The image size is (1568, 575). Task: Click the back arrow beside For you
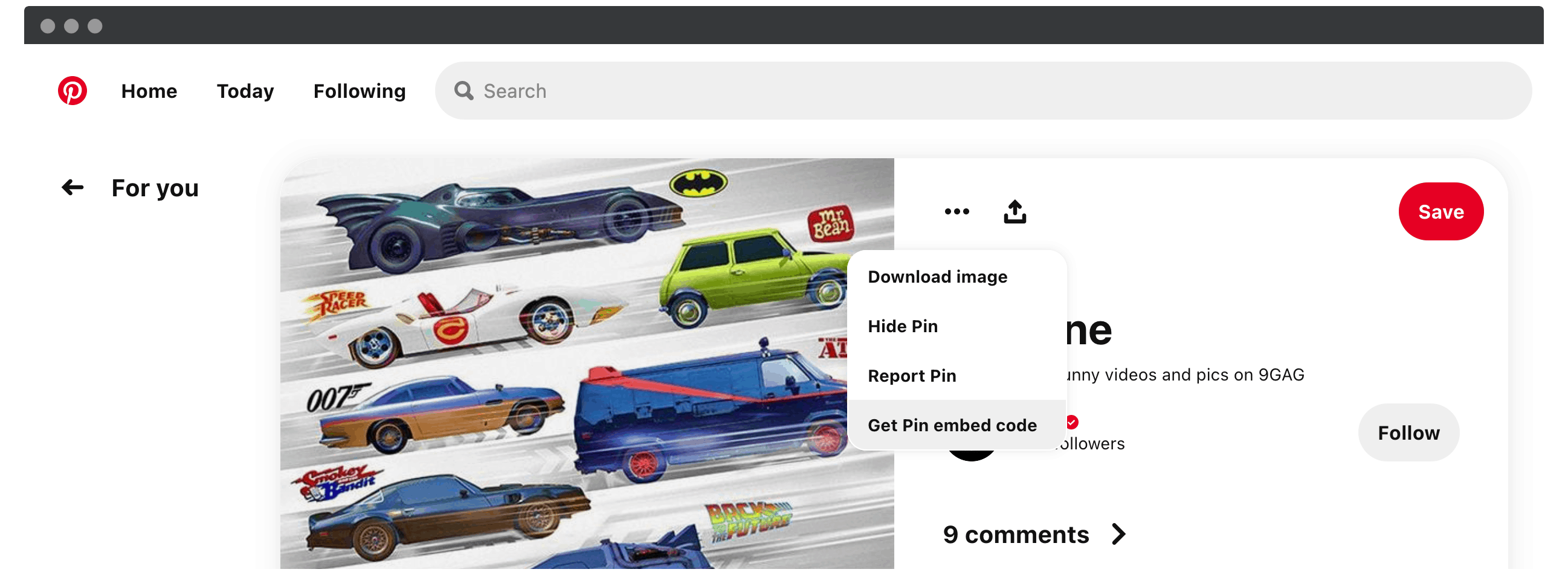(73, 187)
